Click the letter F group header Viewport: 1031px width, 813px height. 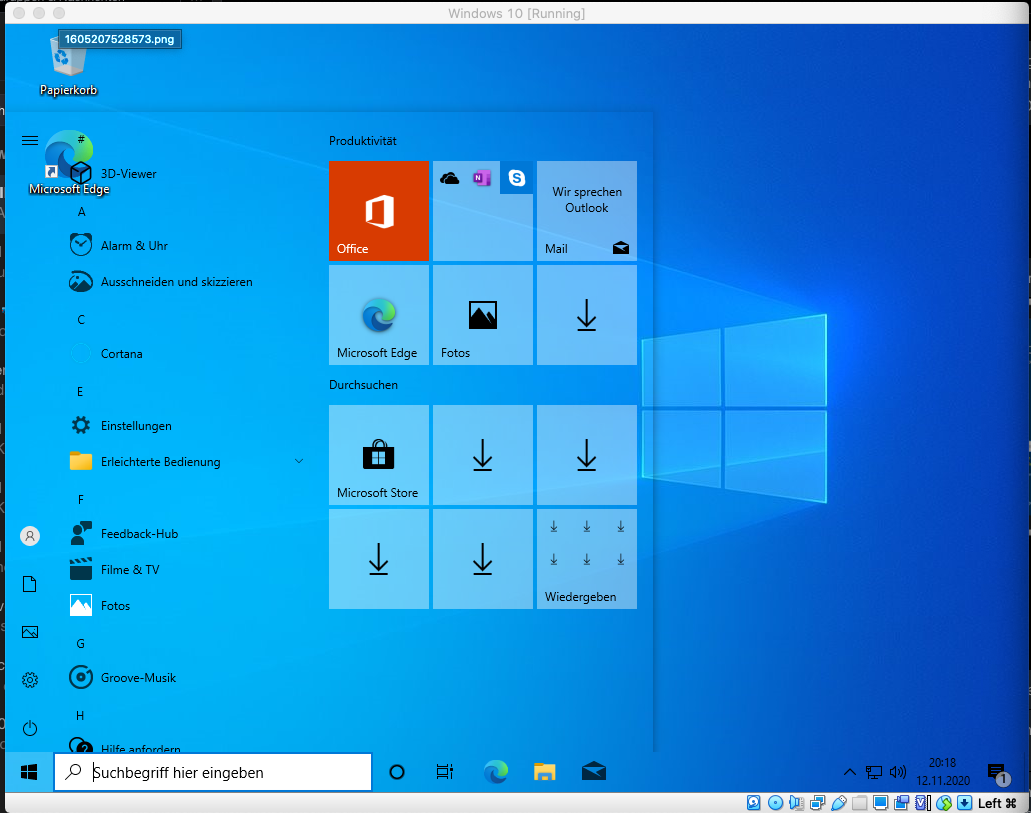pos(81,500)
